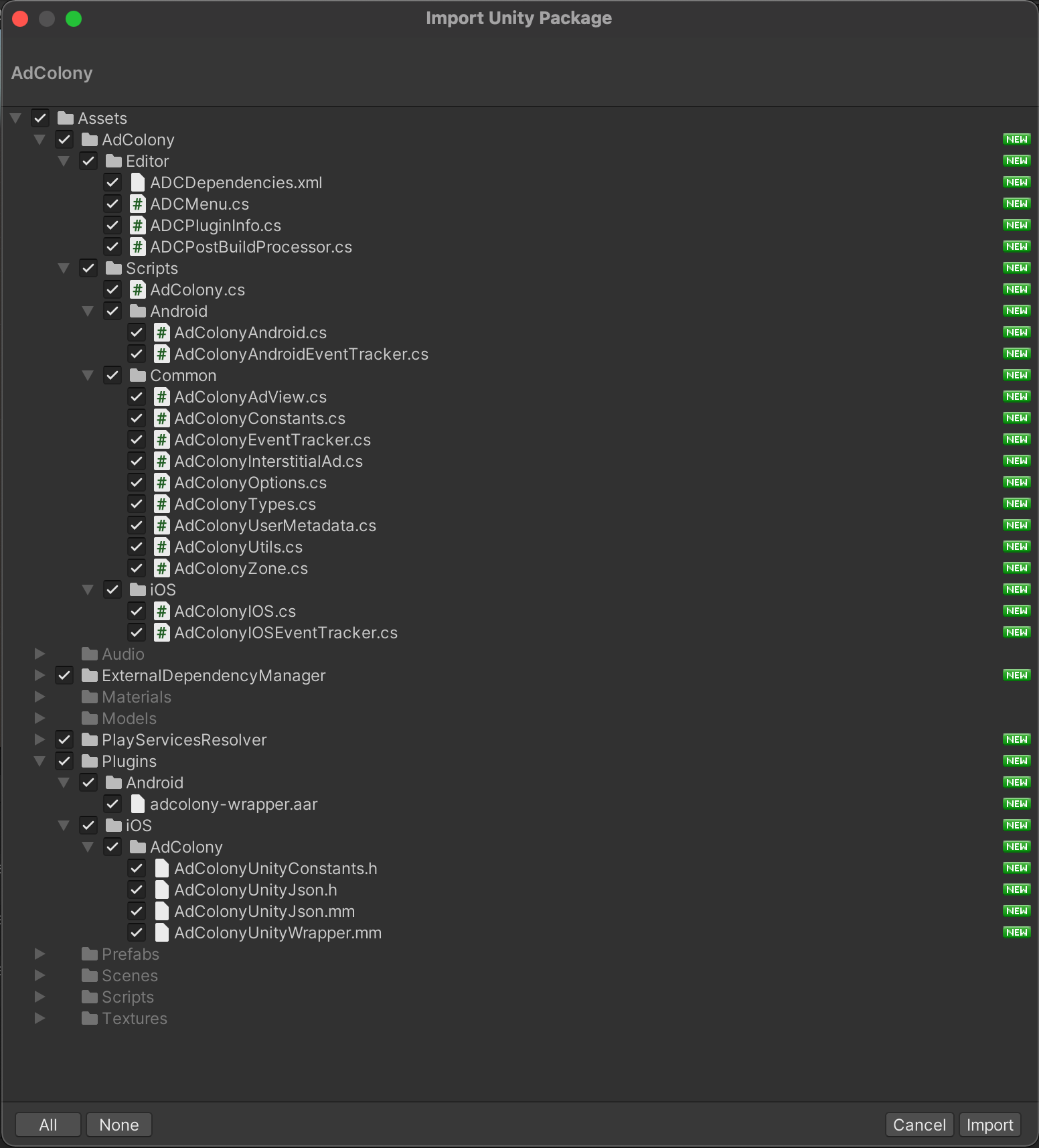Uncheck the AdColonyUtils.cs checkbox
The image size is (1039, 1148).
pyautogui.click(x=137, y=547)
